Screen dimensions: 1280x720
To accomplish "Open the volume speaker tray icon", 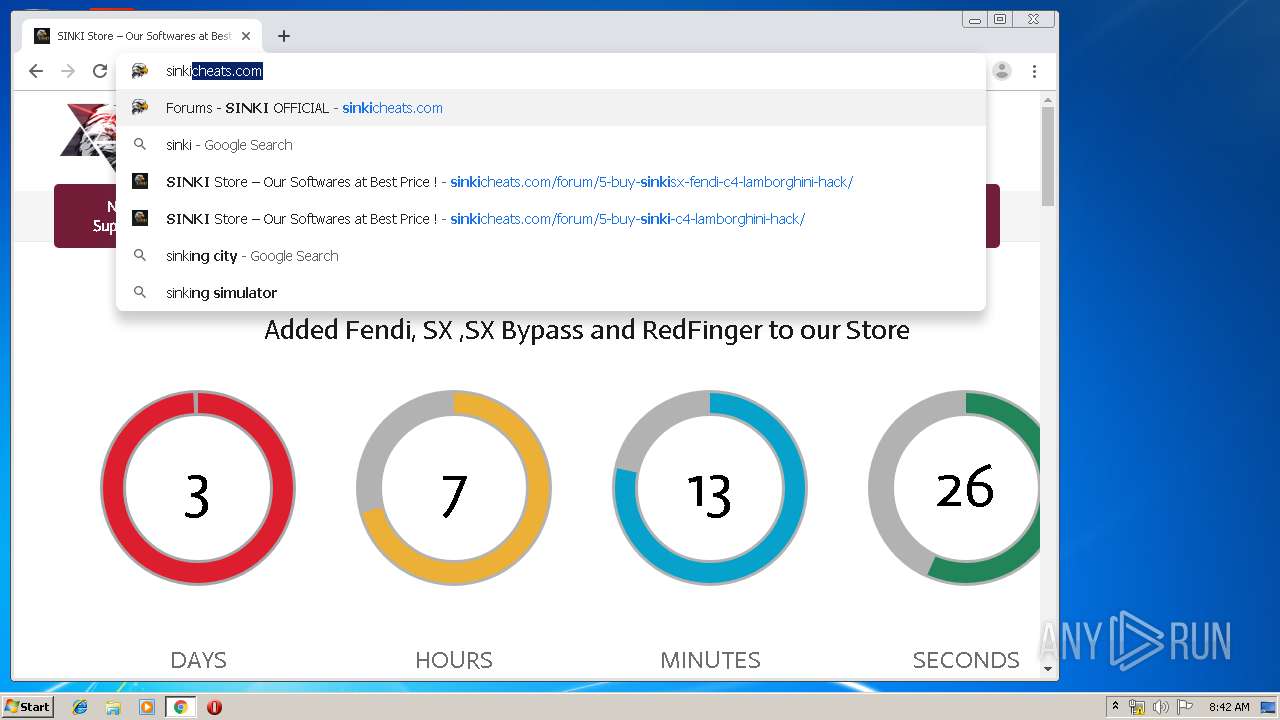I will click(x=1160, y=707).
